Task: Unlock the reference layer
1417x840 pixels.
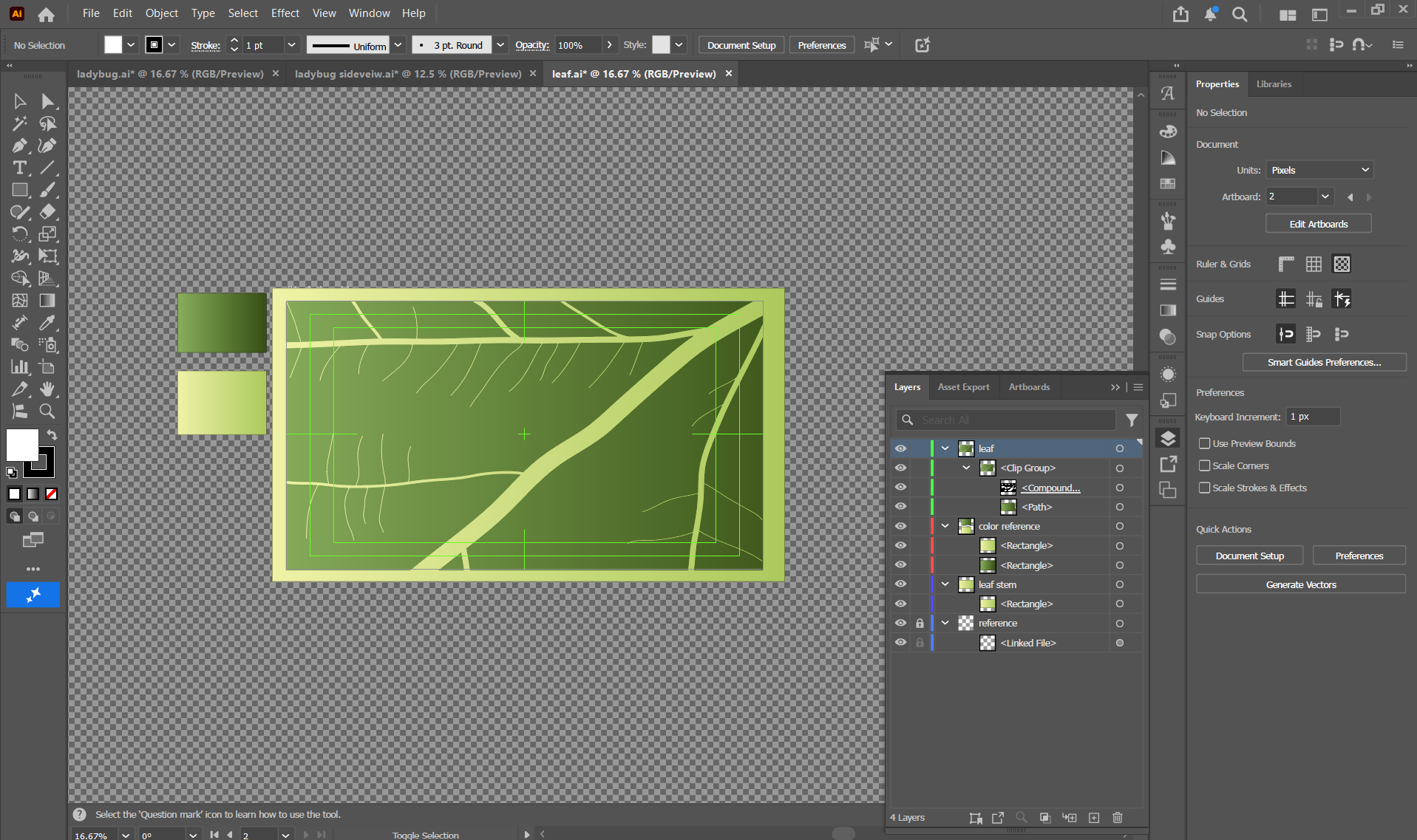Action: tap(920, 623)
